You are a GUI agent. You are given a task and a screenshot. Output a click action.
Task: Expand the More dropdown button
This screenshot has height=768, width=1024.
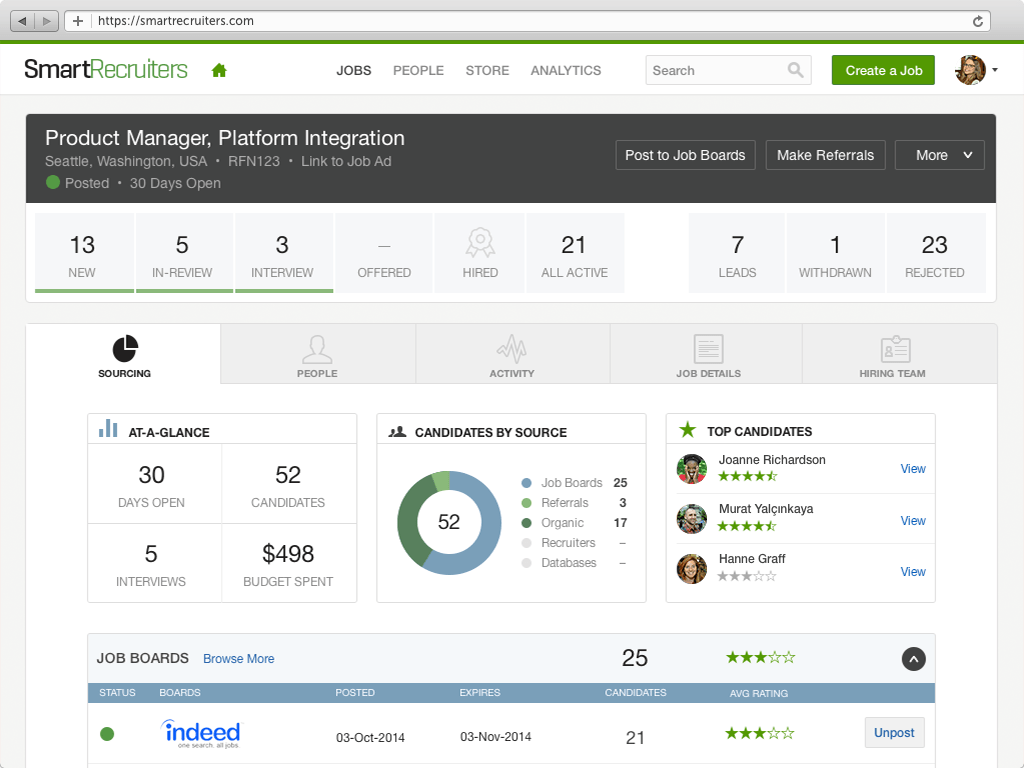pyautogui.click(x=939, y=155)
